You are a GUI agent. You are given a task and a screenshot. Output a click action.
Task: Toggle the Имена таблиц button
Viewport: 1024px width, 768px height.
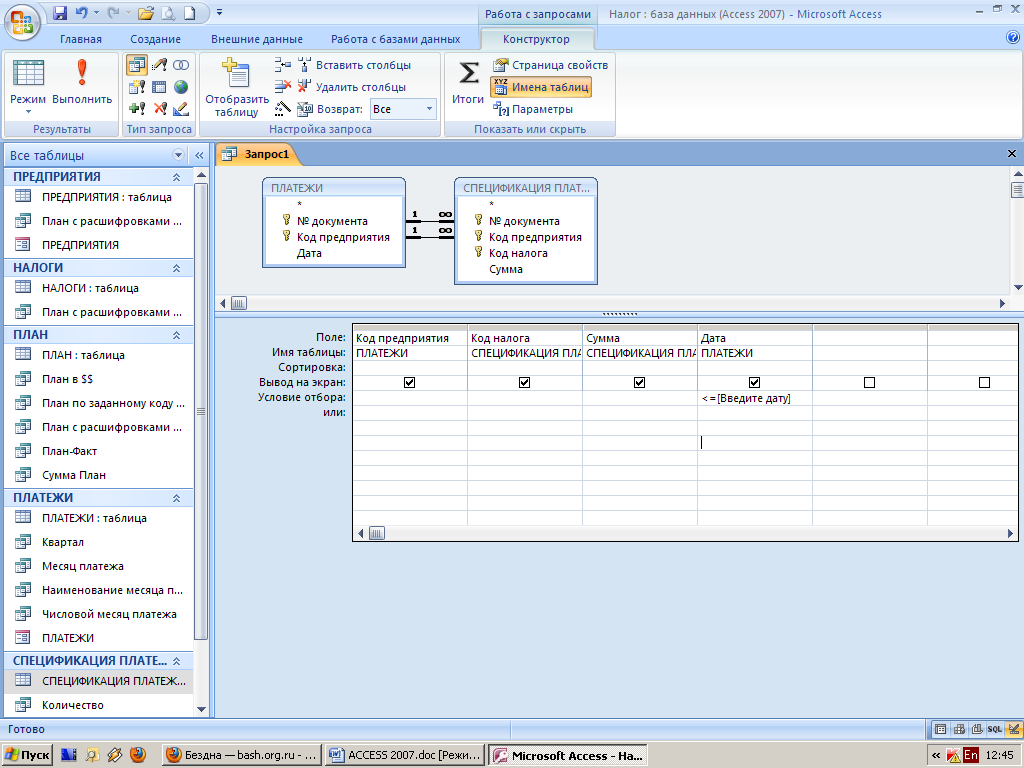(x=541, y=87)
